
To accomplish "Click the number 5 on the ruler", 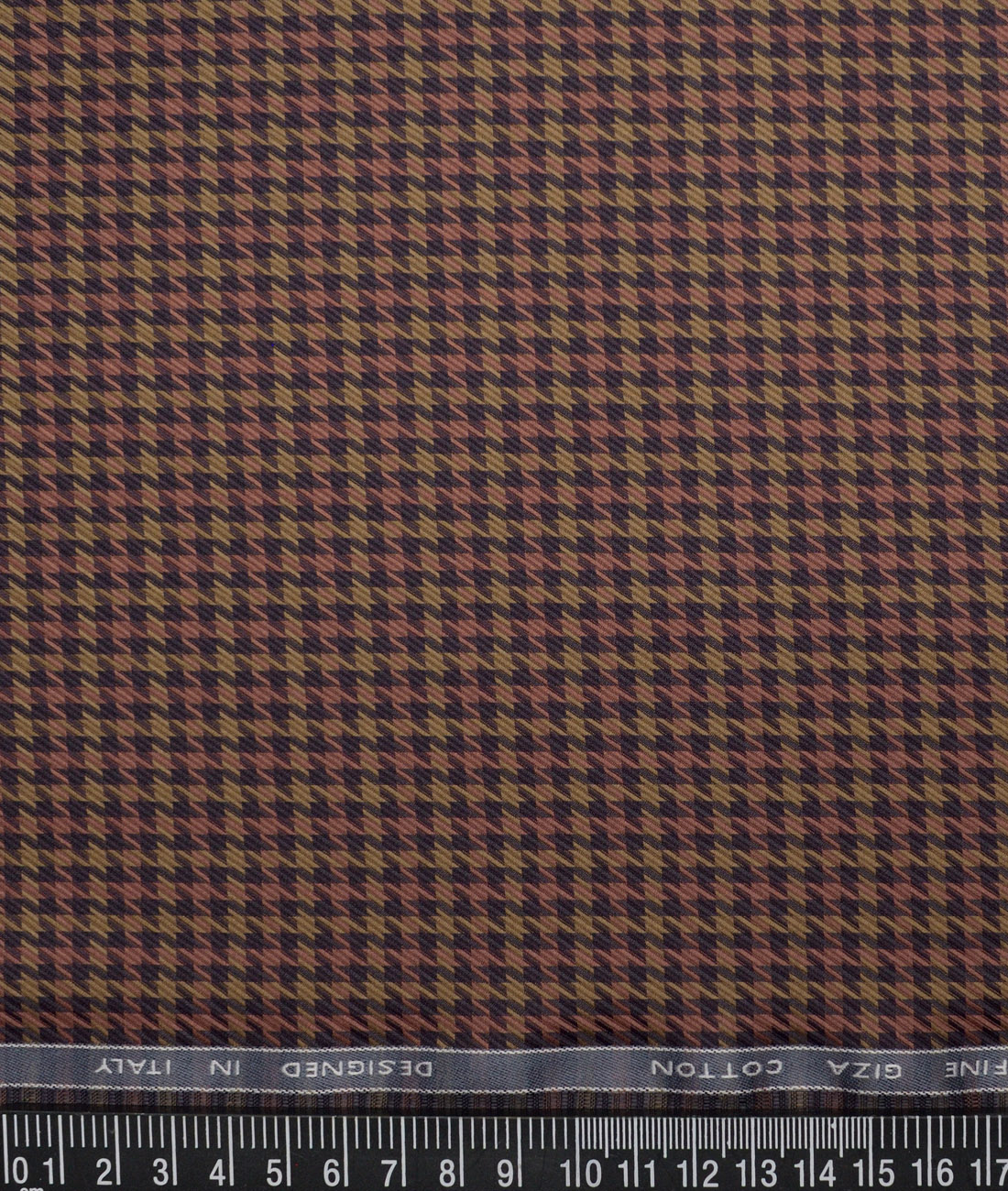I will pyautogui.click(x=275, y=1170).
